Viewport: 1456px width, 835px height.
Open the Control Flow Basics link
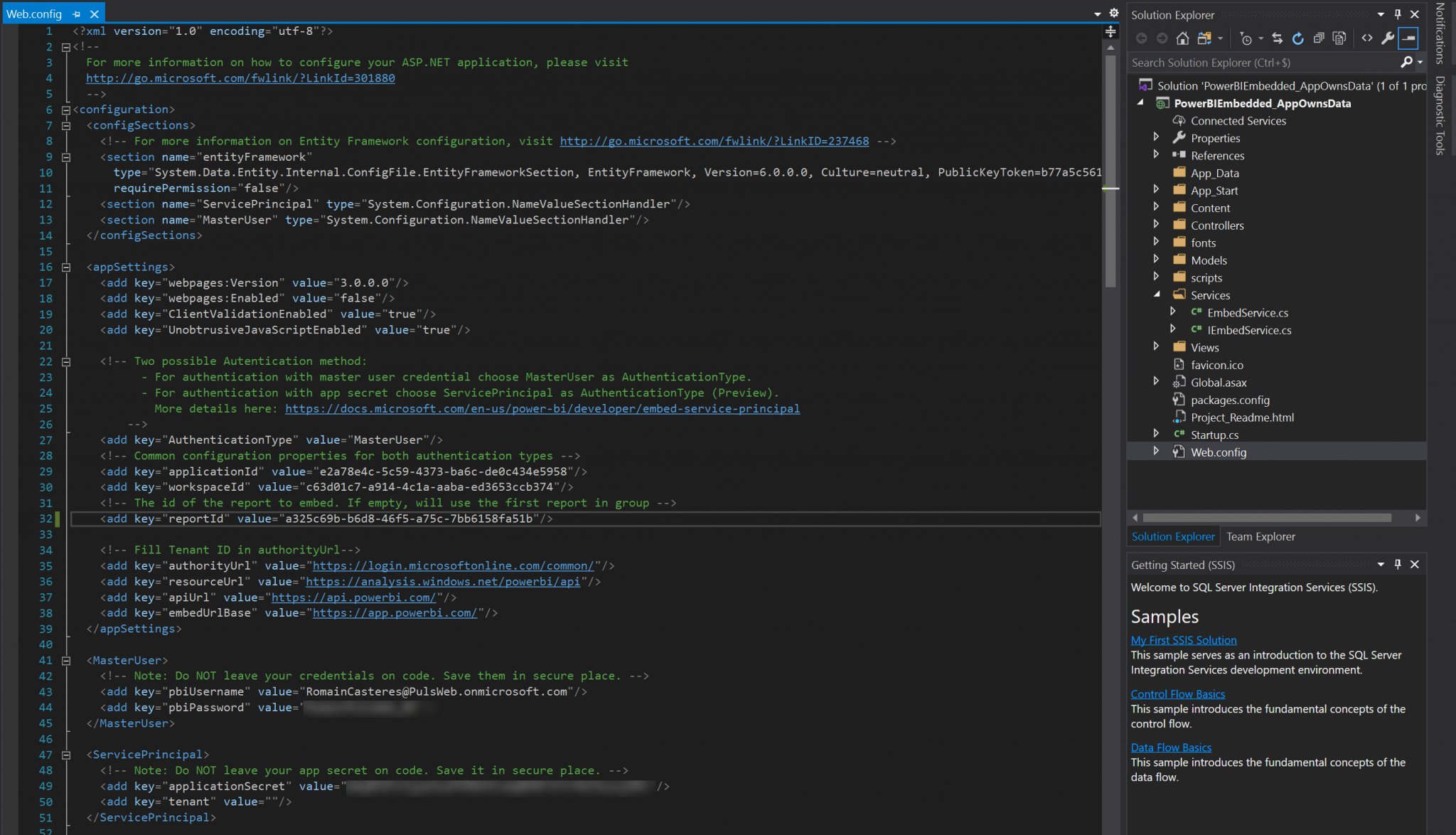pos(1177,694)
